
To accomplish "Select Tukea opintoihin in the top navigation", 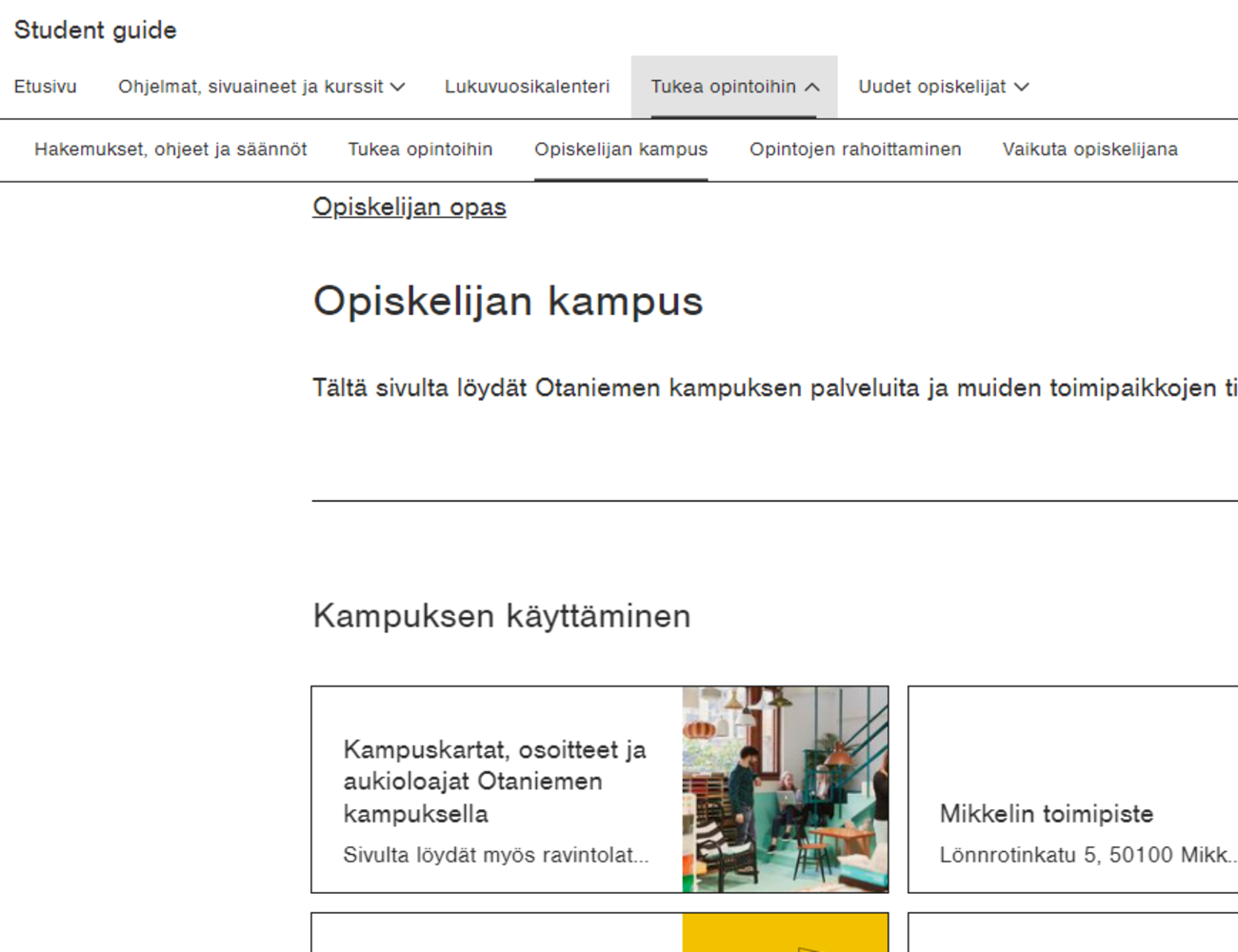I will coord(723,87).
